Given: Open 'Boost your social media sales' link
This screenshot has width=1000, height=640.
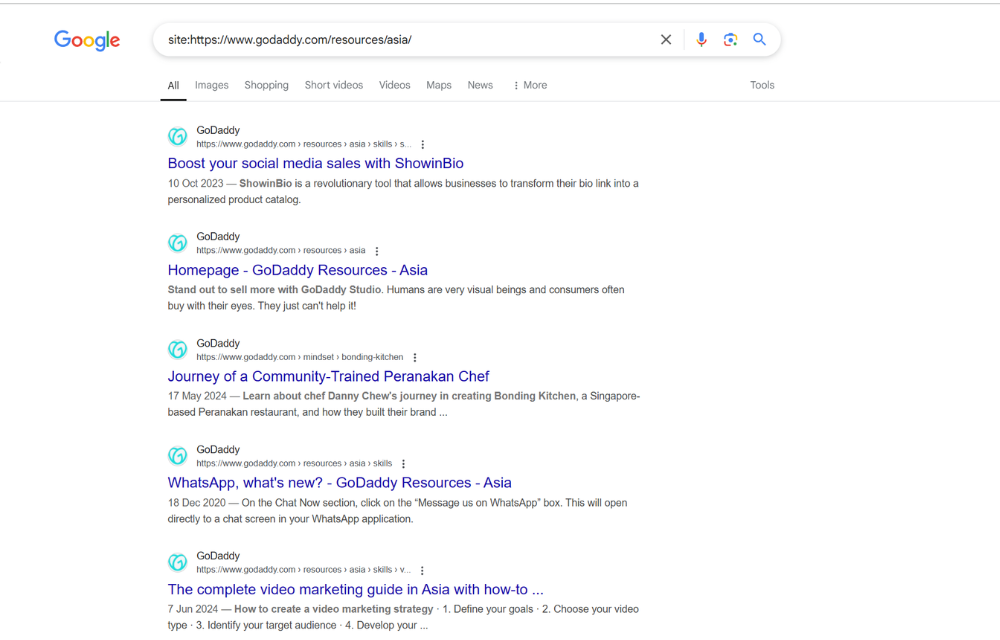Looking at the screenshot, I should click(315, 163).
